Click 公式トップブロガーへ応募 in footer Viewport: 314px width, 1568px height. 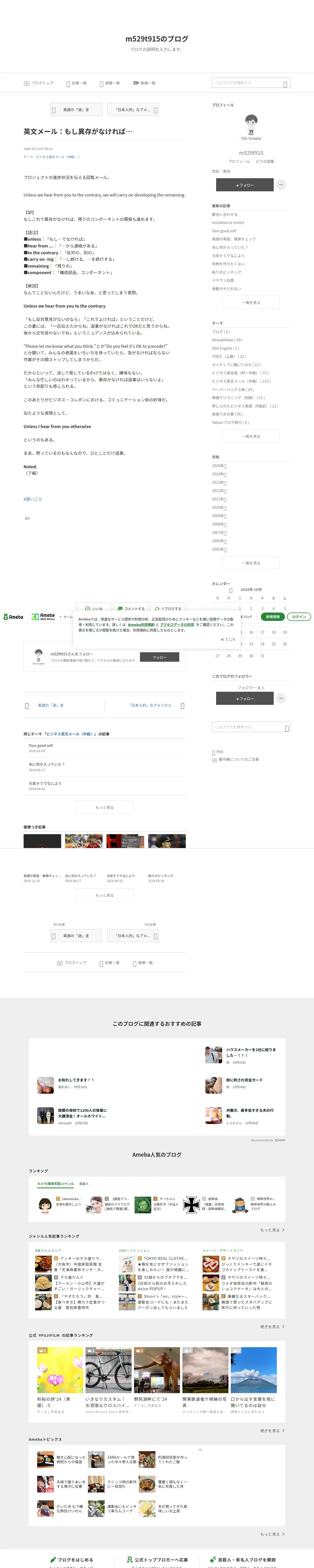[157, 1560]
